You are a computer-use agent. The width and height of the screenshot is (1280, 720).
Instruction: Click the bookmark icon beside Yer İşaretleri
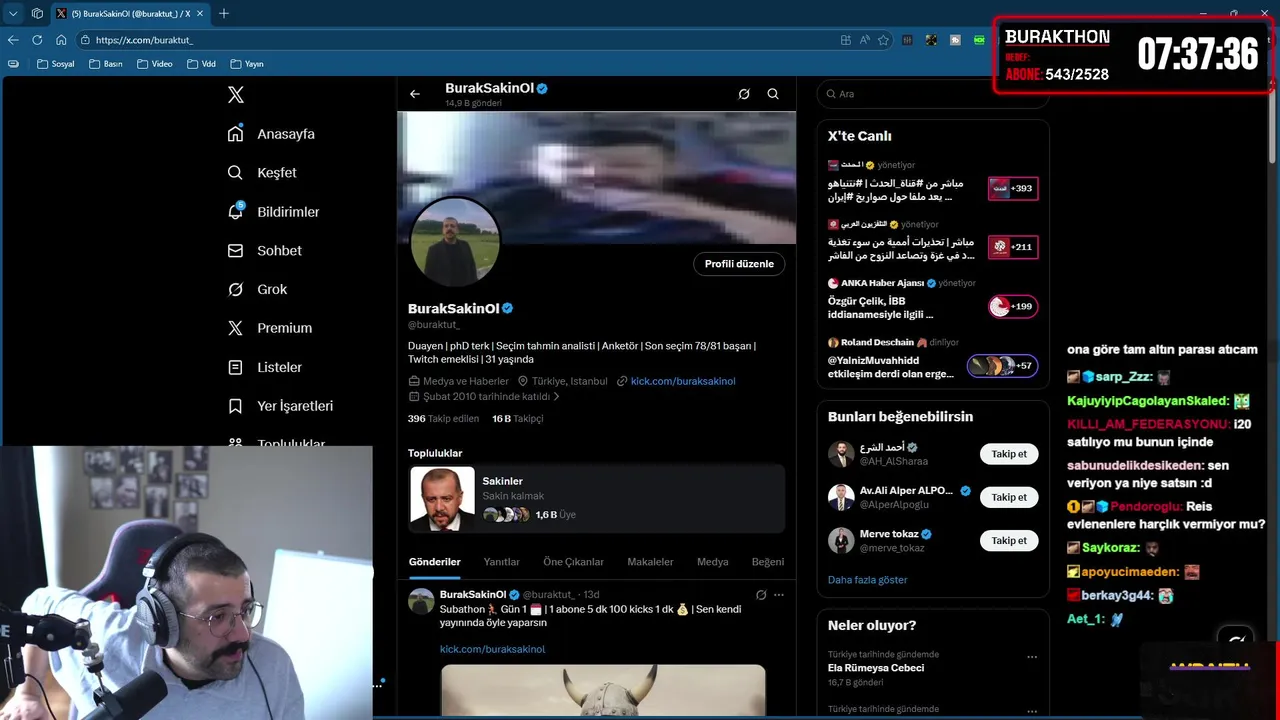[x=236, y=406]
